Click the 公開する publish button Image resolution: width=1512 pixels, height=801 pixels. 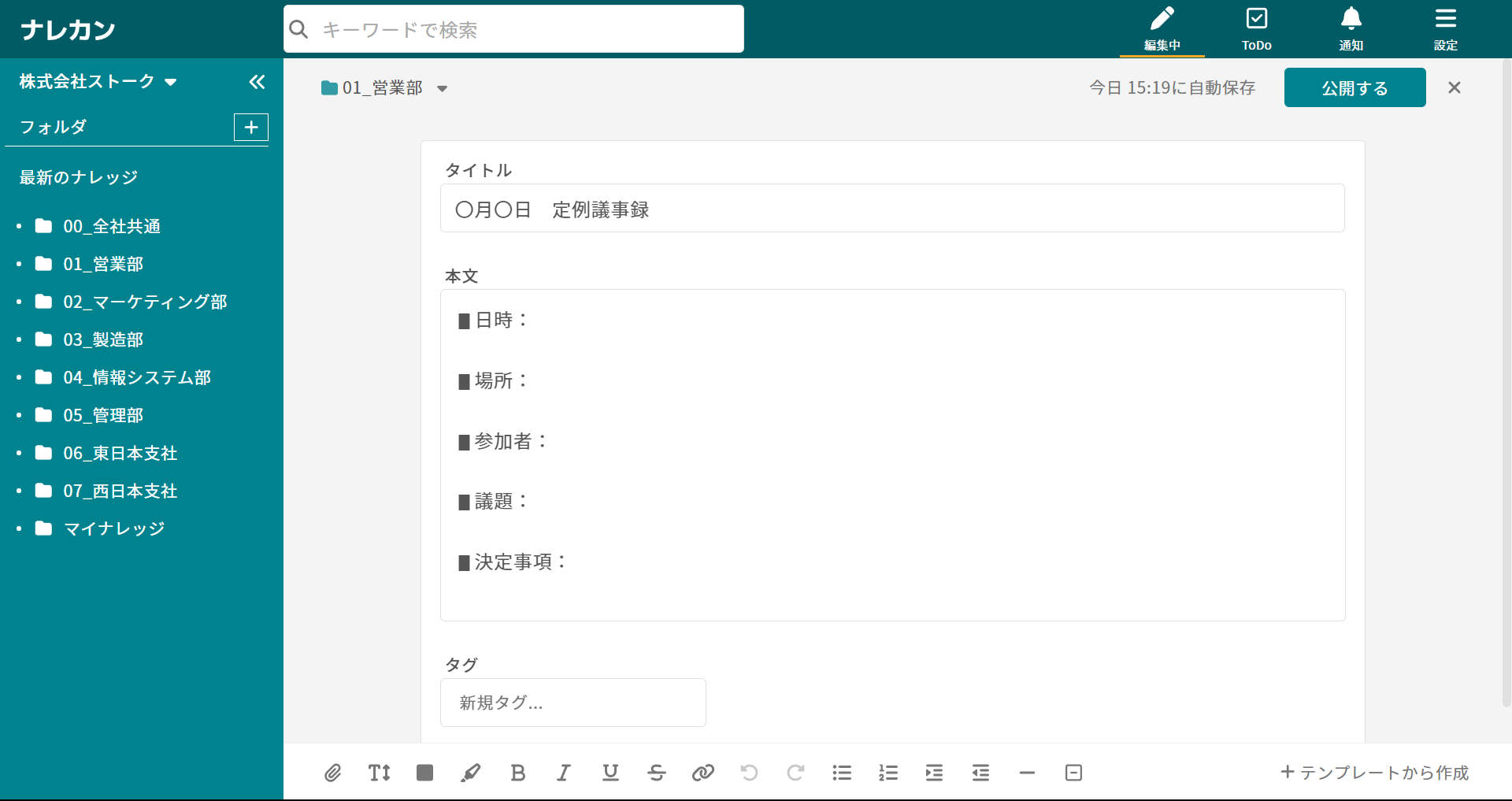pos(1354,87)
